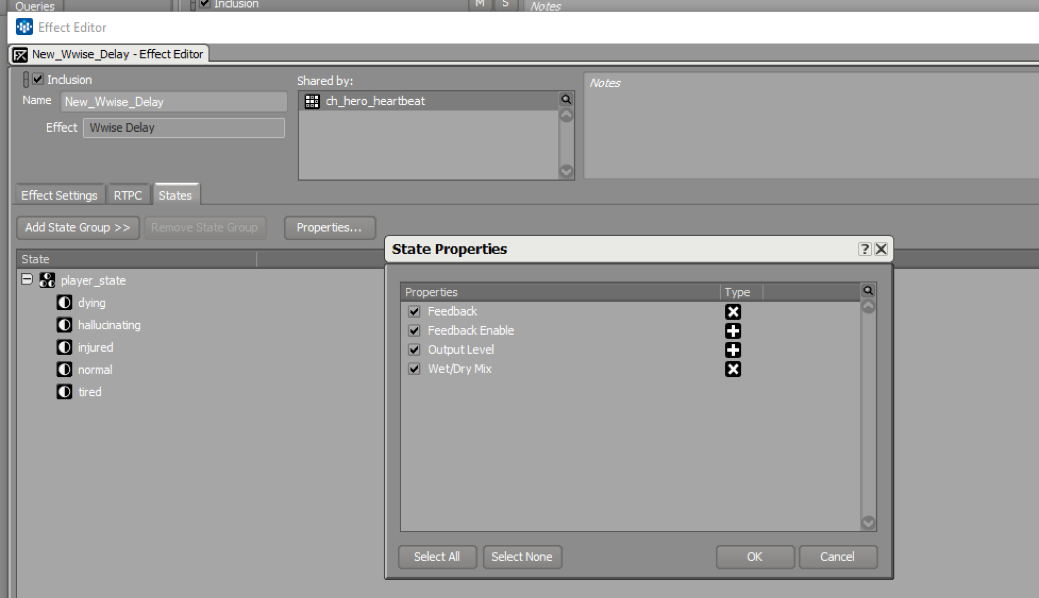Click the Properties column header

click(561, 292)
